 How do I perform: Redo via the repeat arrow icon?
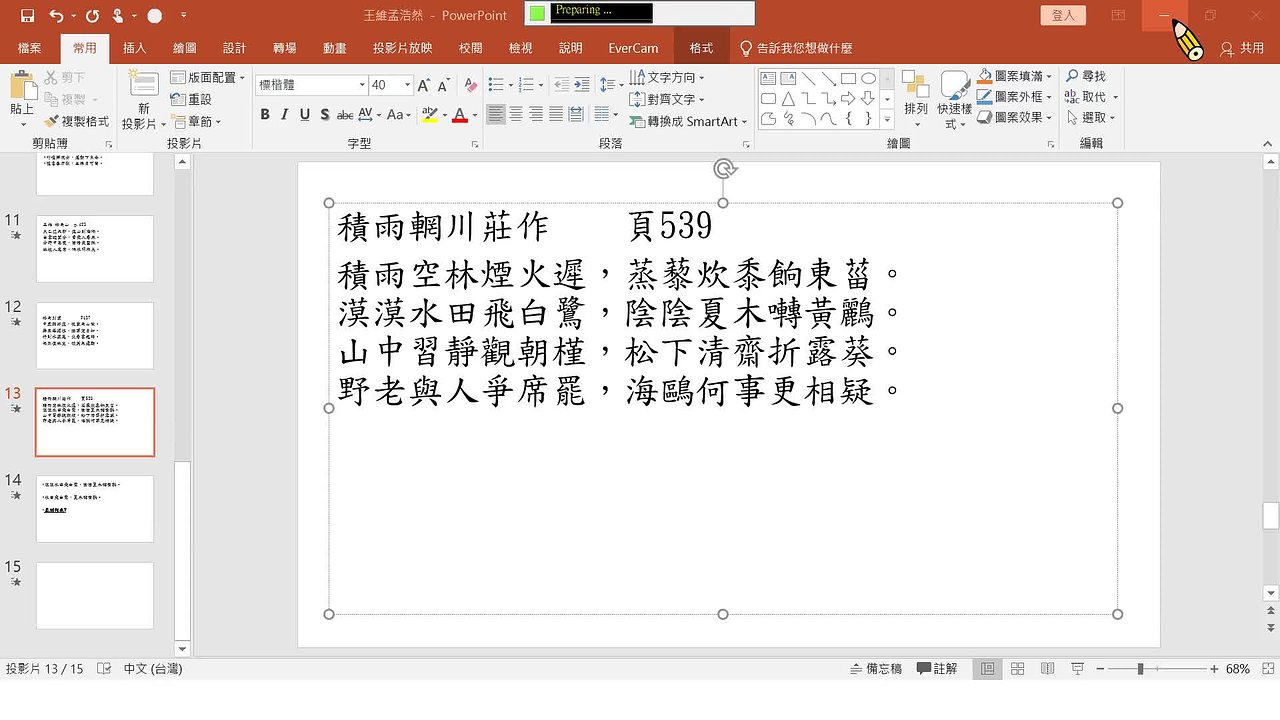click(x=92, y=16)
